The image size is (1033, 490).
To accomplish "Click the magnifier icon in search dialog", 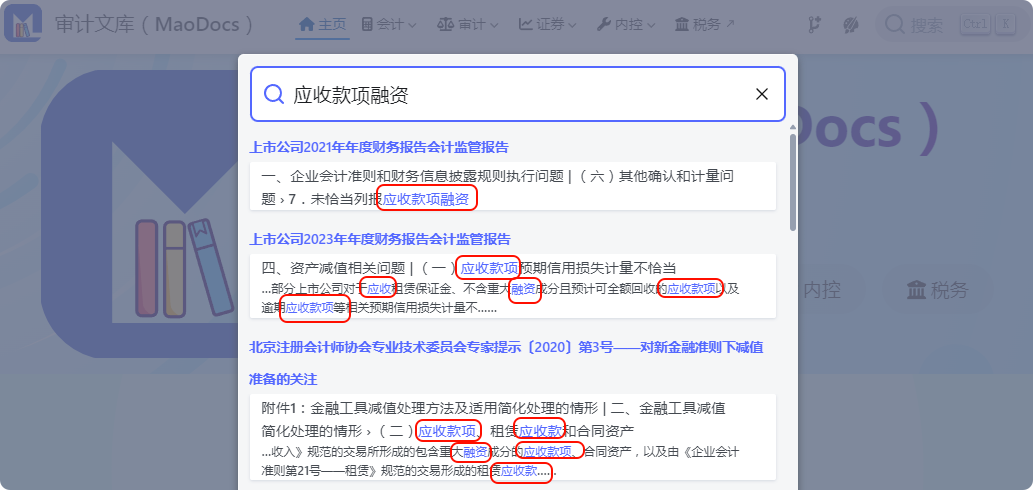I will pyautogui.click(x=273, y=94).
